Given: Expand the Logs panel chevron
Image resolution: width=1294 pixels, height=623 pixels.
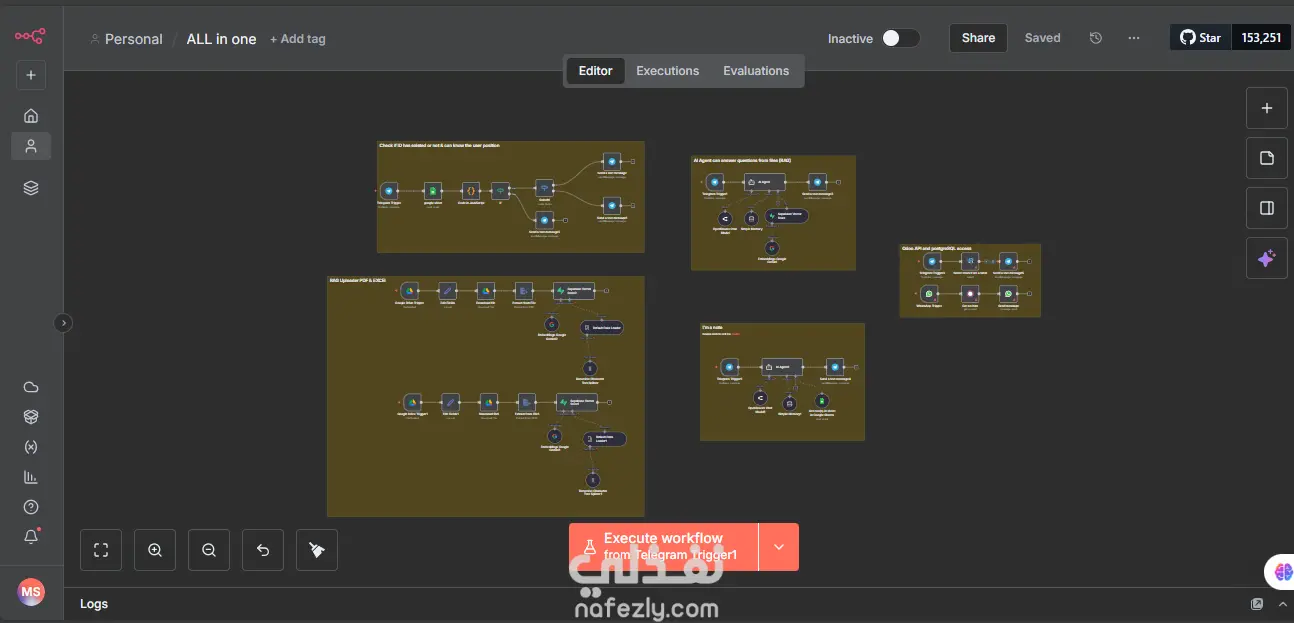Looking at the screenshot, I should click(1283, 604).
